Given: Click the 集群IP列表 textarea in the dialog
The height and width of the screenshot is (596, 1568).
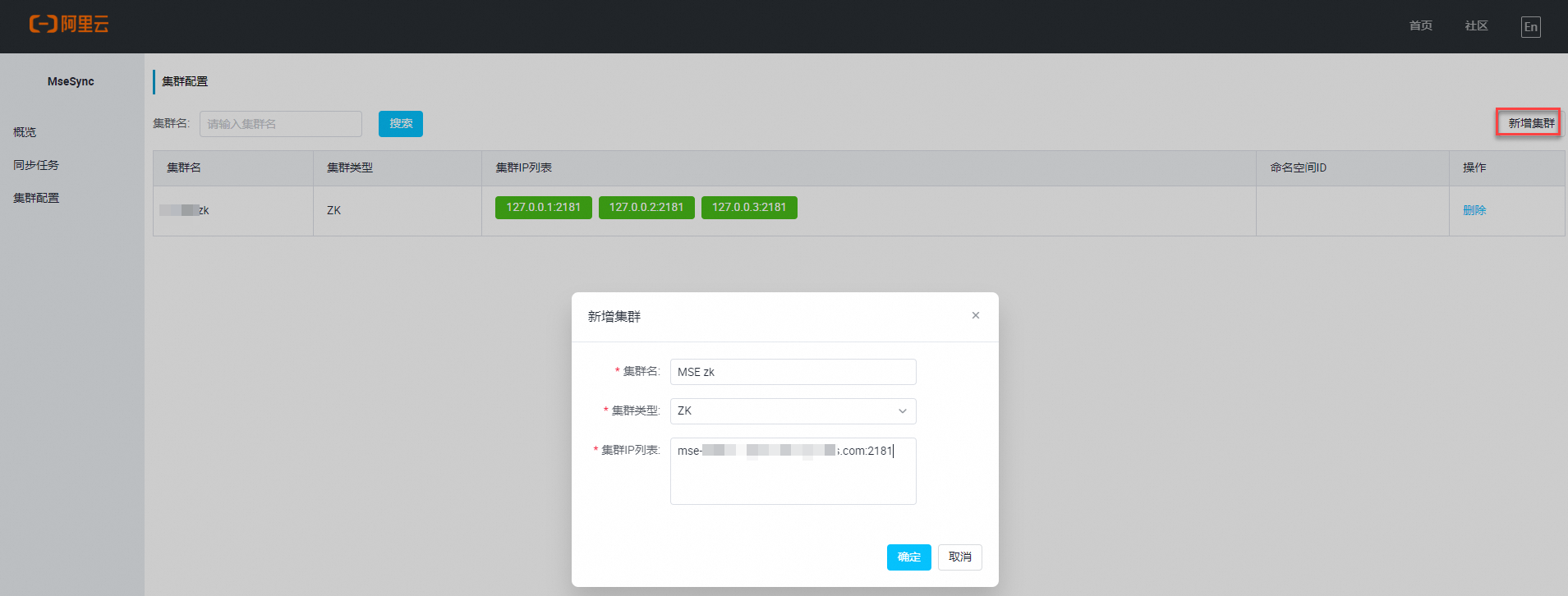Looking at the screenshot, I should tap(793, 471).
